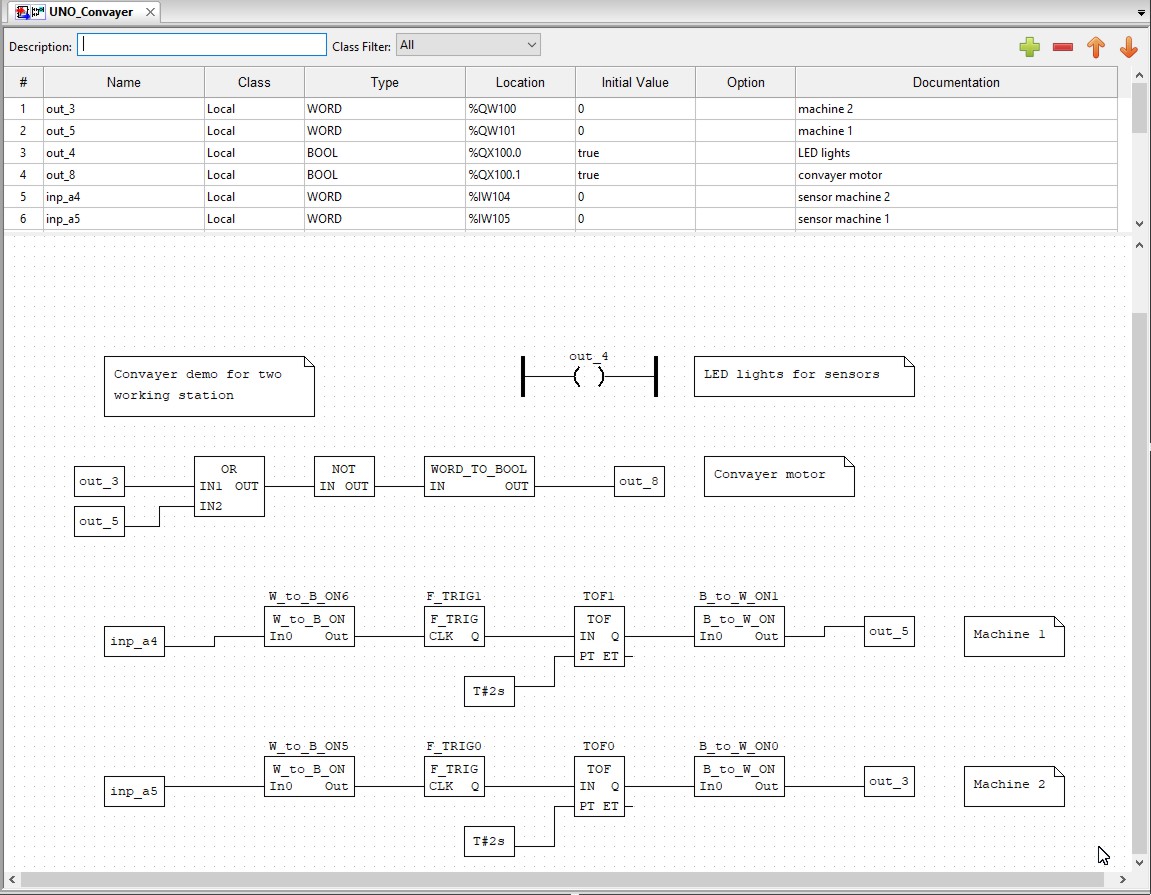
Task: Select the out_4 name cell in the variable table
Action: point(123,153)
